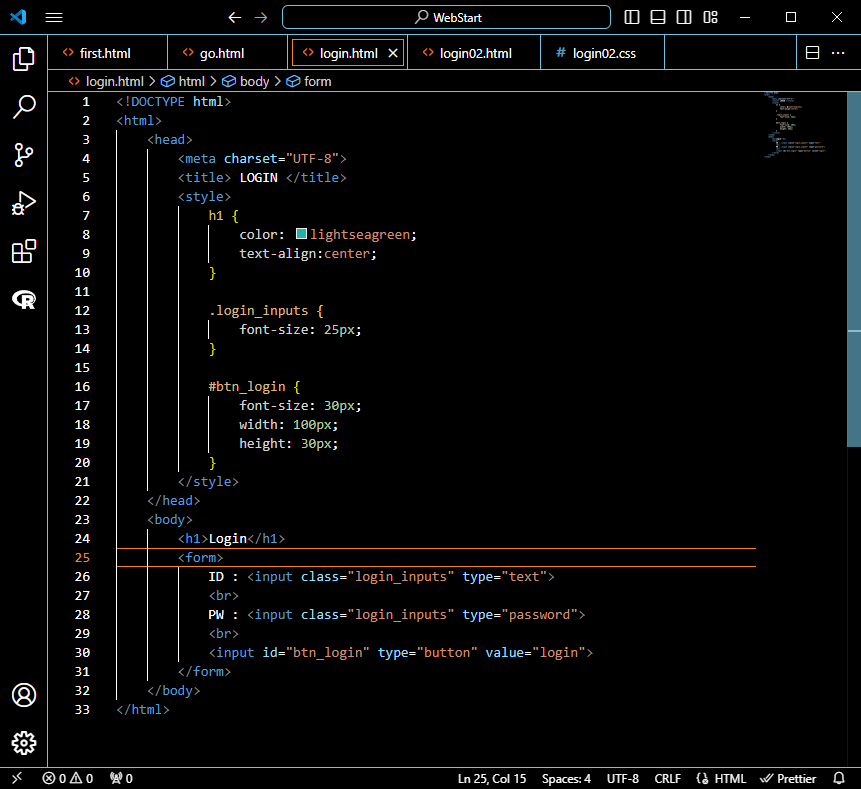Click the #btn_login selector line
This screenshot has width=861, height=789.
click(254, 386)
